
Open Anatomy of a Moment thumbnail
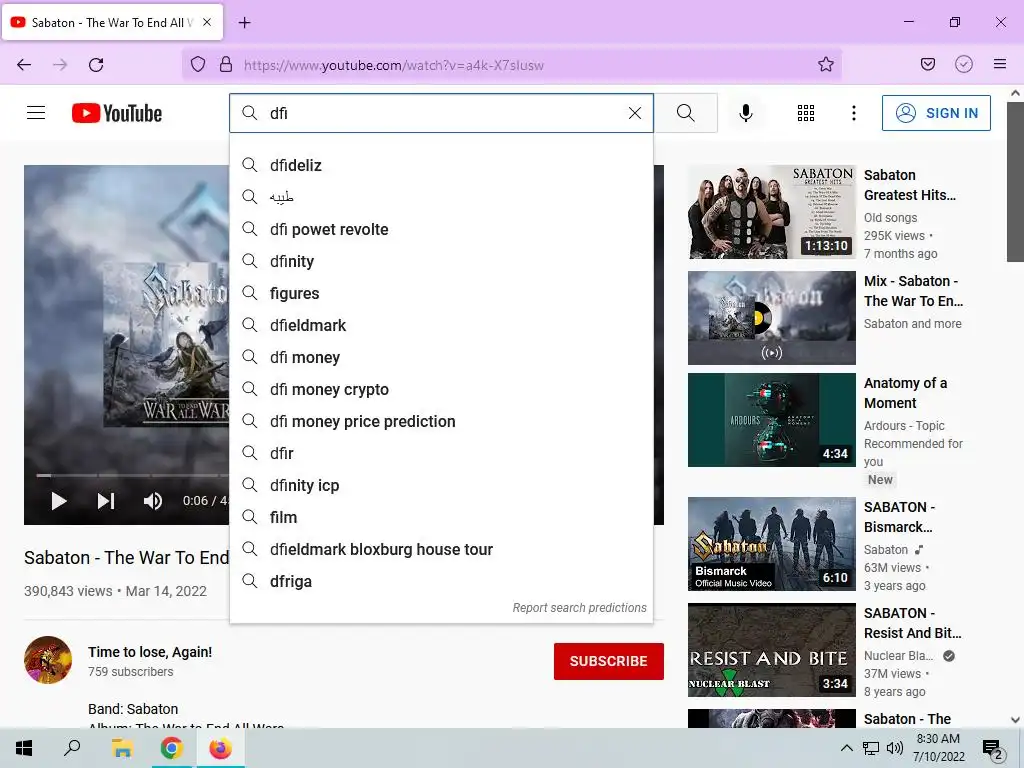771,419
